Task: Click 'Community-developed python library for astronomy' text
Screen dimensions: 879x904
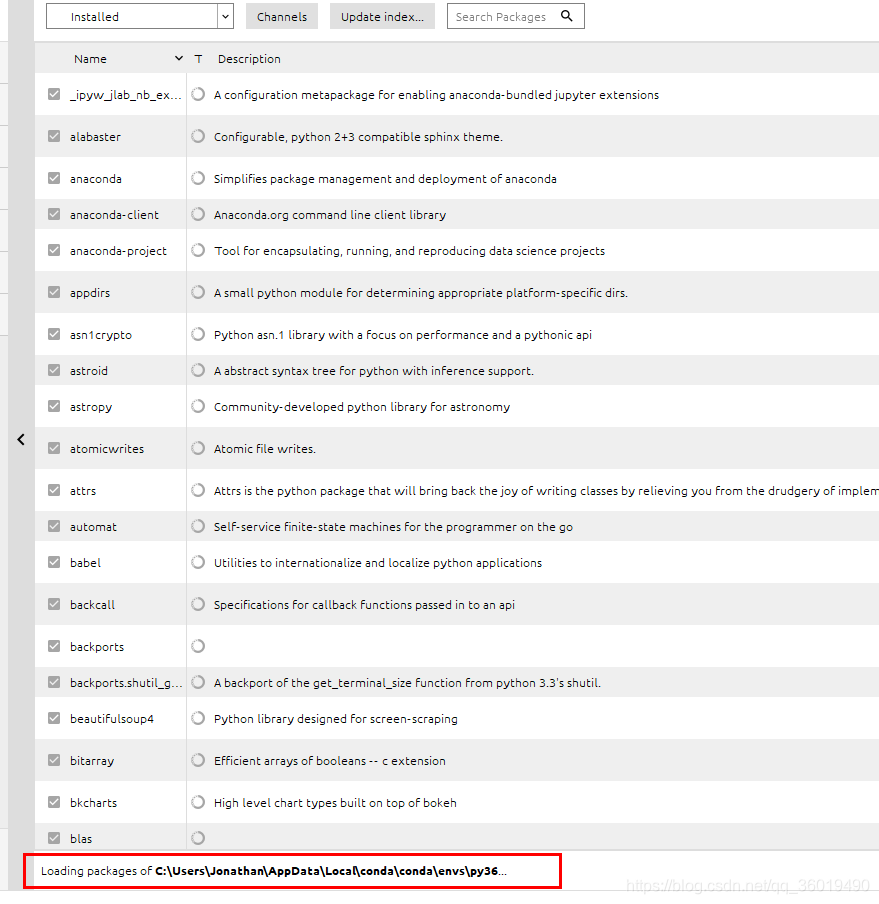Action: click(x=362, y=407)
